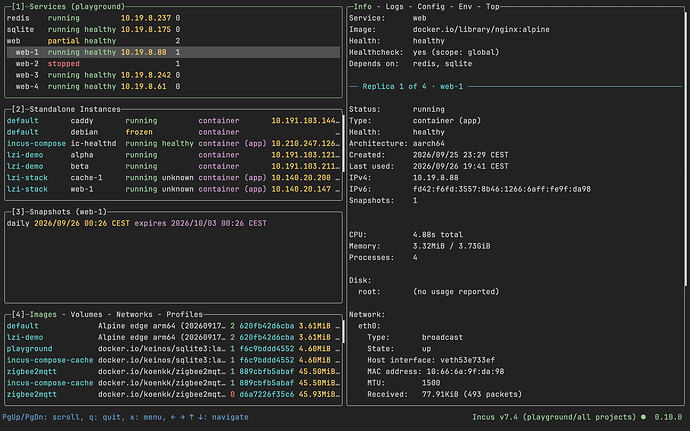The image size is (690, 431).
Task: Click the host interface veth53e733ef
Action: [467, 360]
